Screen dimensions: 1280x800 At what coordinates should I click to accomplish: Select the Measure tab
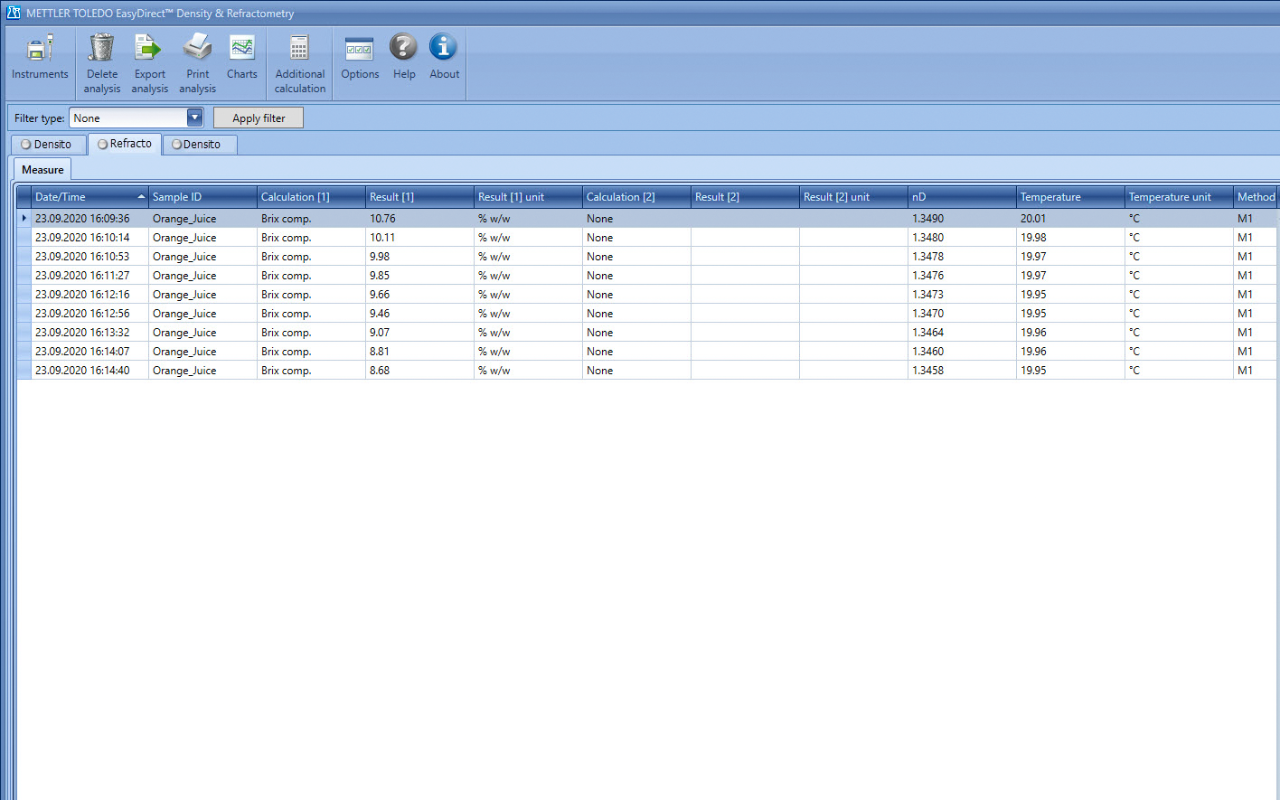click(42, 170)
